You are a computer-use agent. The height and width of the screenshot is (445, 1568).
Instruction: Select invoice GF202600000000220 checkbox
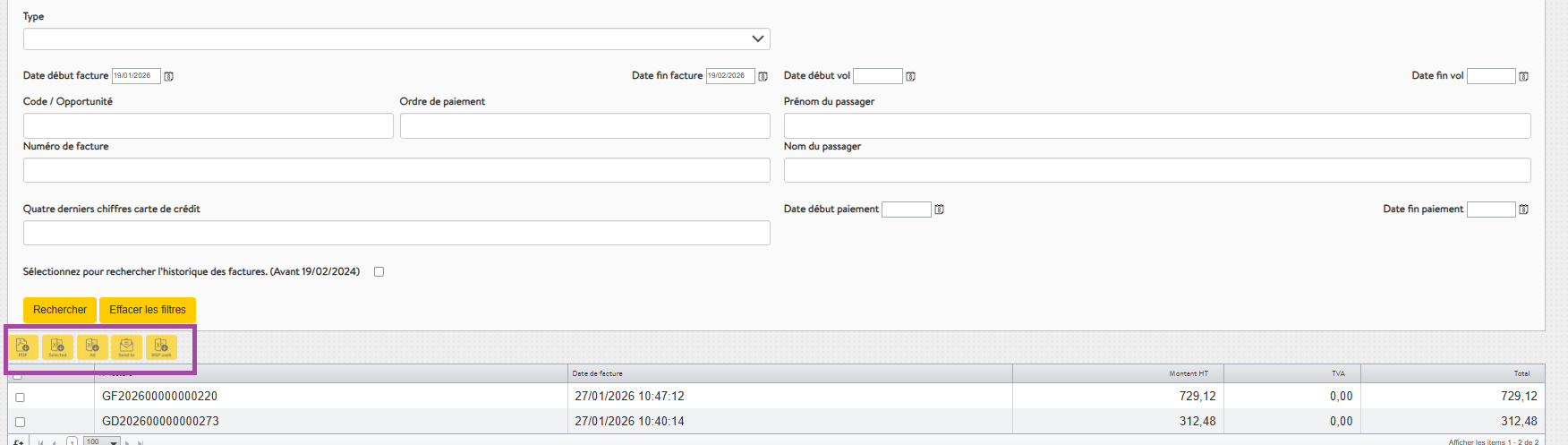pyautogui.click(x=20, y=397)
